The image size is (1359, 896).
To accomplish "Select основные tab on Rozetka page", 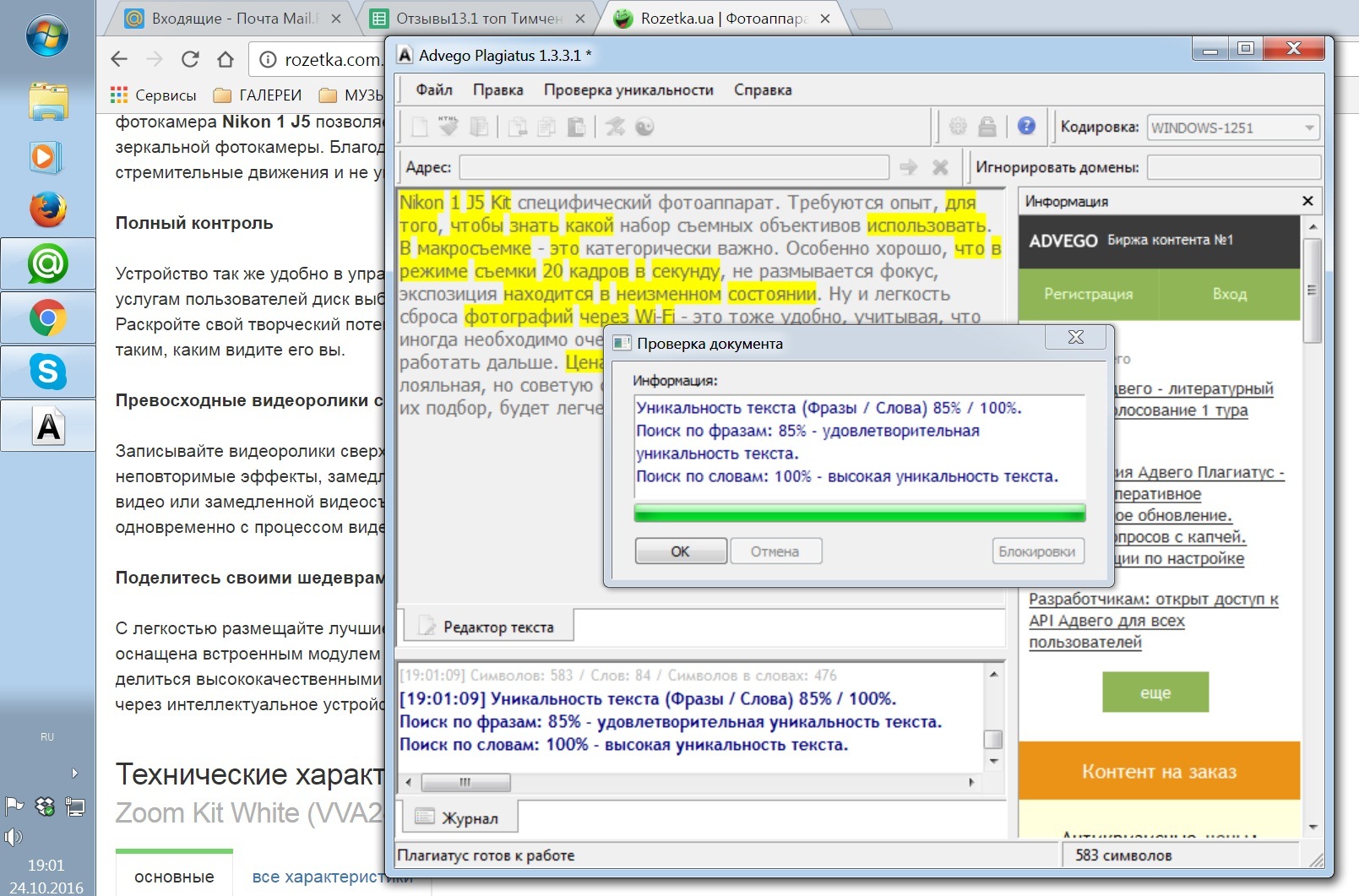I will [x=174, y=877].
